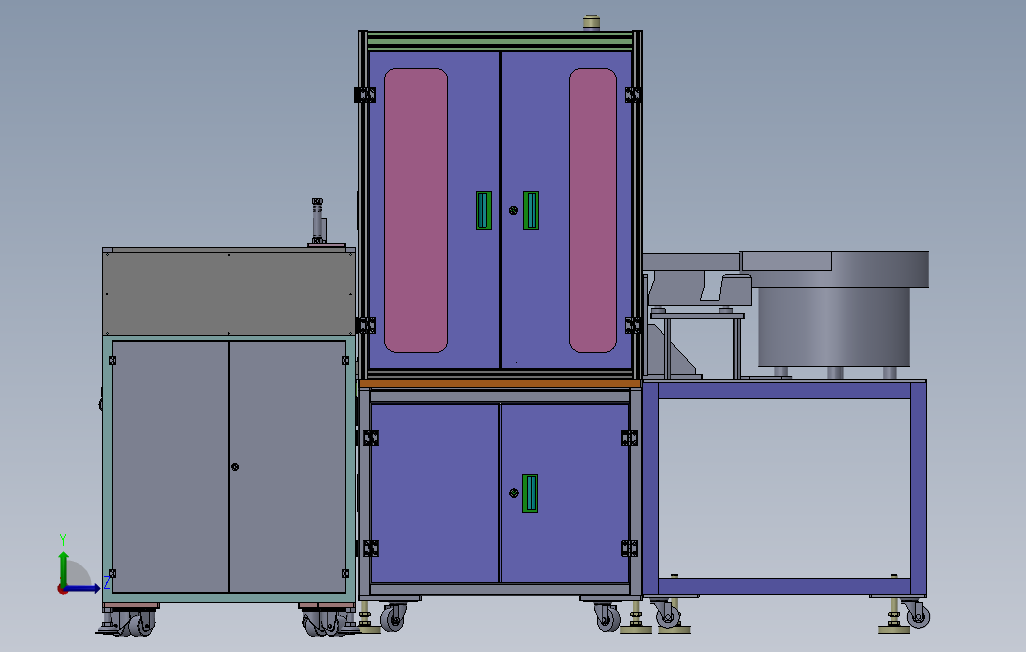The width and height of the screenshot is (1026, 652).
Task: Select the green top bar of enclosure
Action: pyautogui.click(x=500, y=41)
